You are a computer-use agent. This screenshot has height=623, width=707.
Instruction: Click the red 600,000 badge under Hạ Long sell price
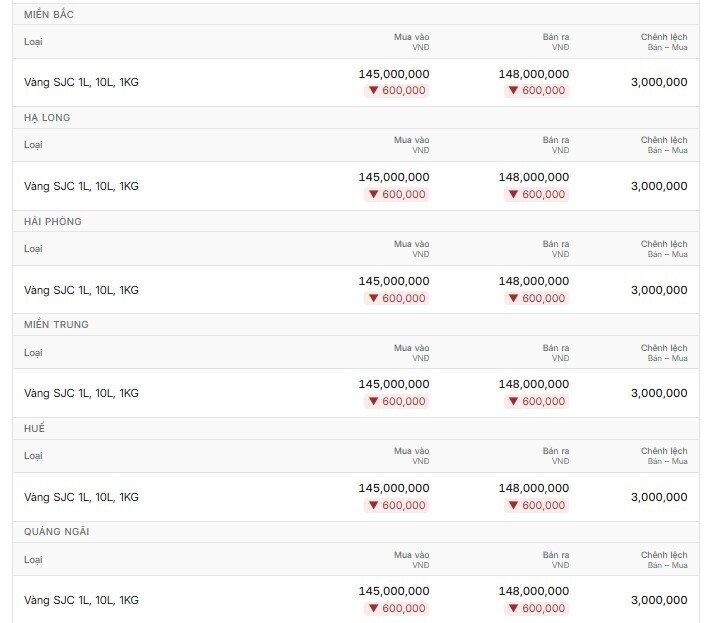pos(536,194)
